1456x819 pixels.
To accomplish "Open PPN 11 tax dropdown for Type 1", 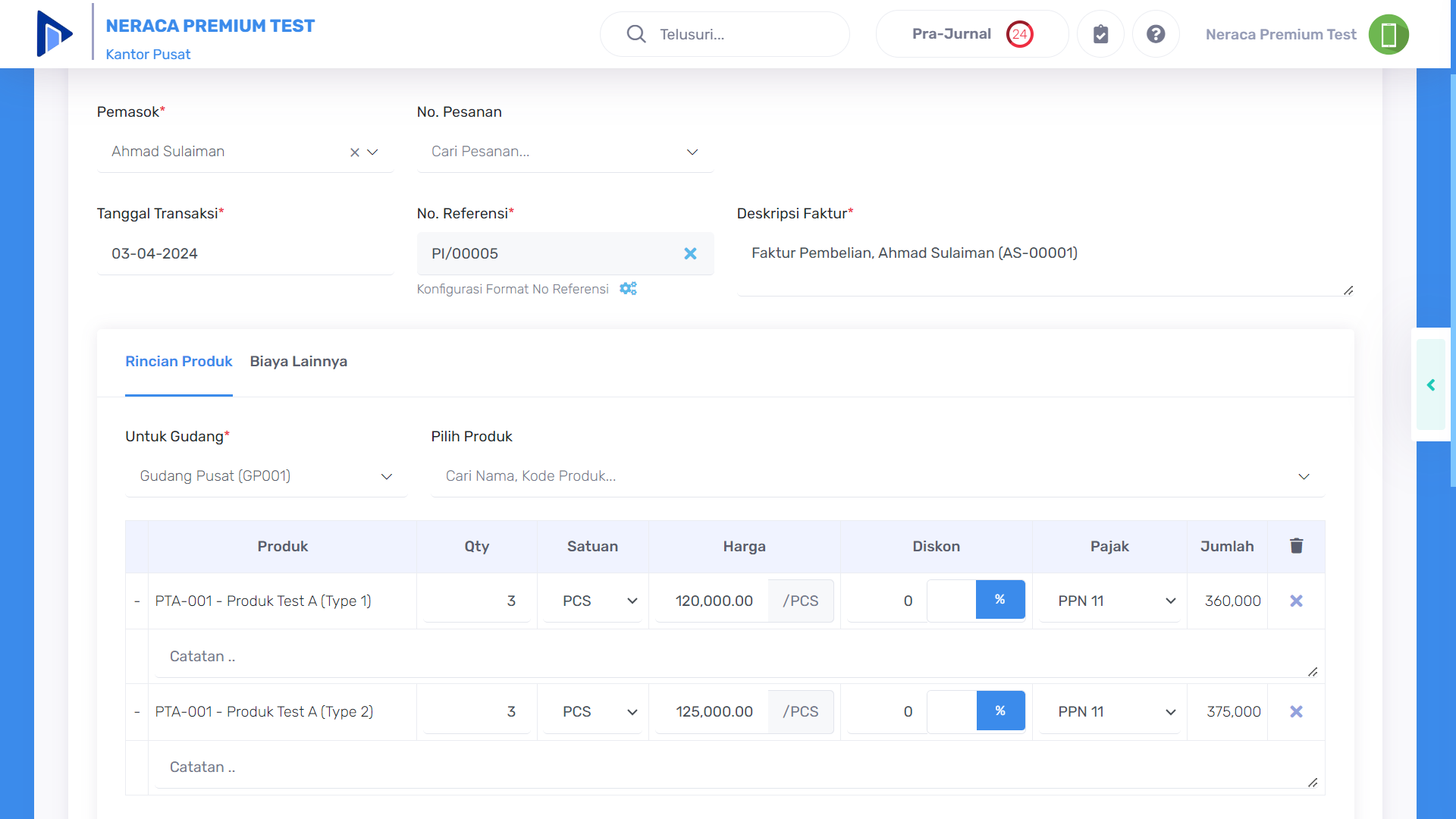I will click(1109, 601).
